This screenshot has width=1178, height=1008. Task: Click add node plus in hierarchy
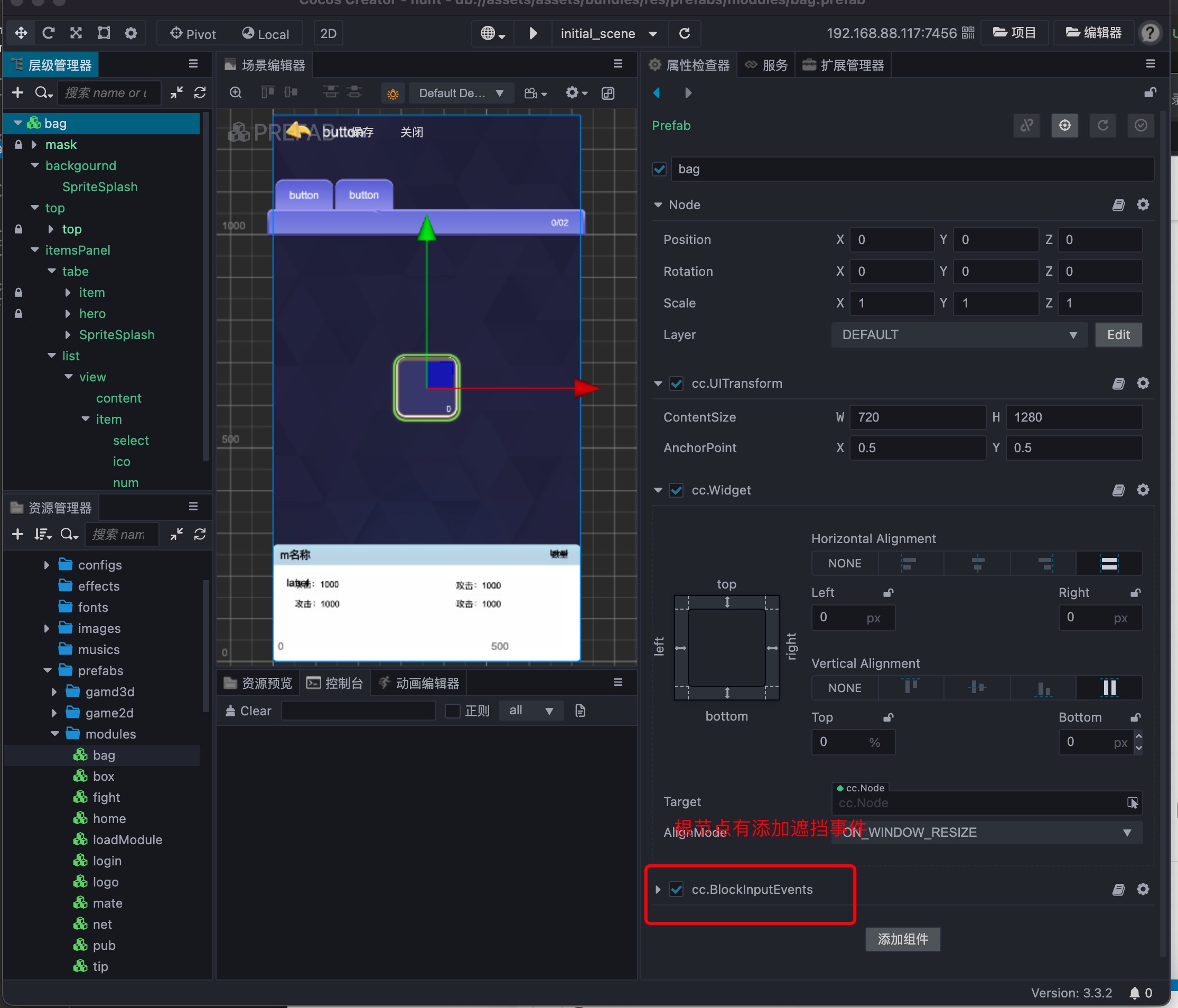(17, 92)
